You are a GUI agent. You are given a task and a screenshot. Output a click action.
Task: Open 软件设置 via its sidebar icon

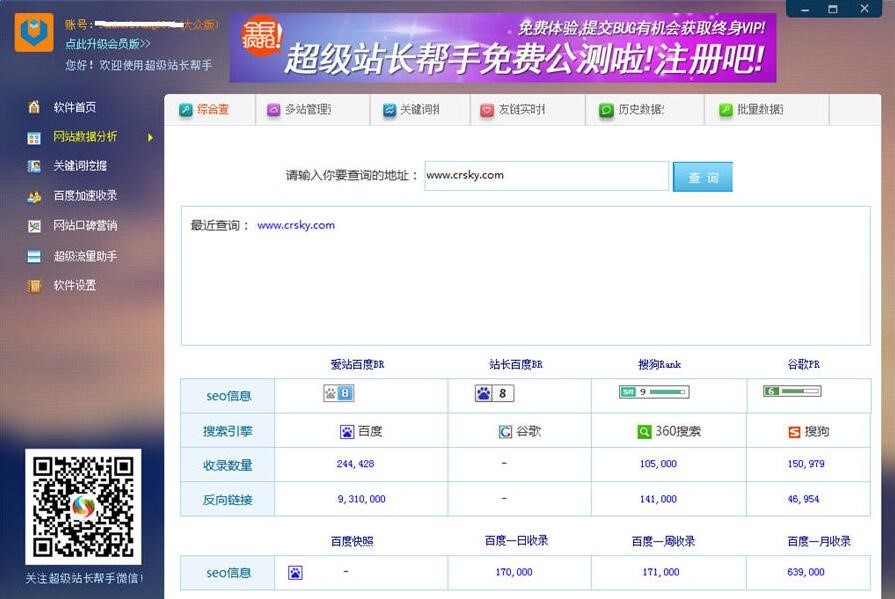coord(34,286)
